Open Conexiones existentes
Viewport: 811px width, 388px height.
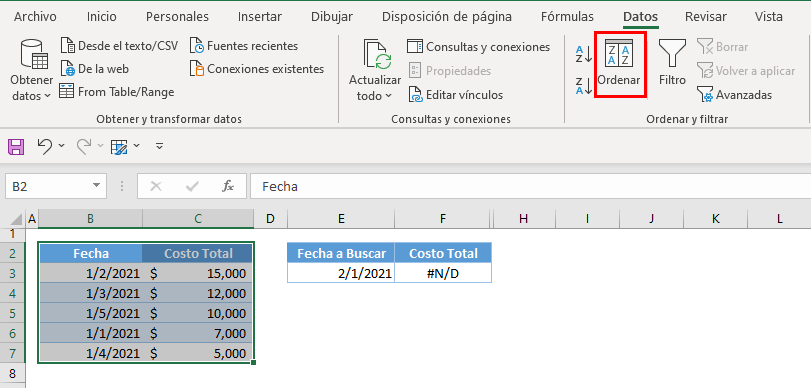(x=257, y=69)
